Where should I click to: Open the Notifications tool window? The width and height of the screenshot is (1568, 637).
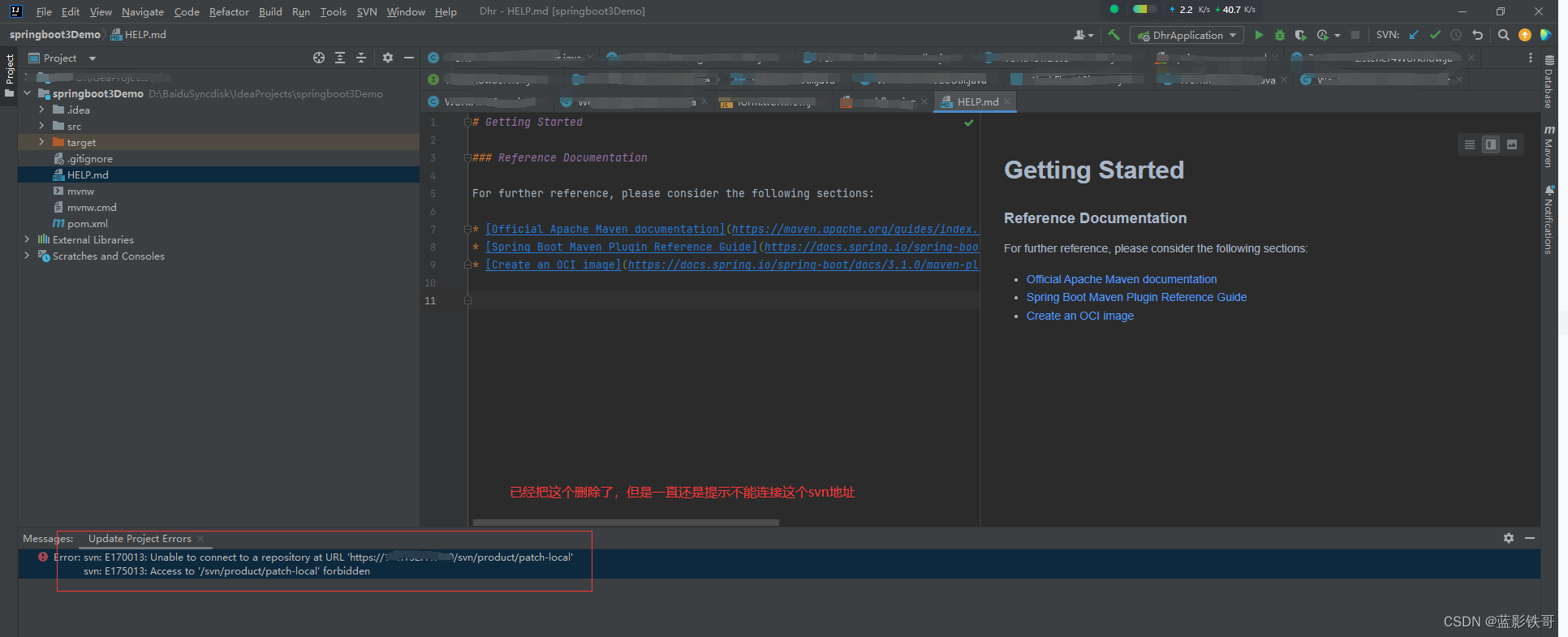pos(1549,220)
